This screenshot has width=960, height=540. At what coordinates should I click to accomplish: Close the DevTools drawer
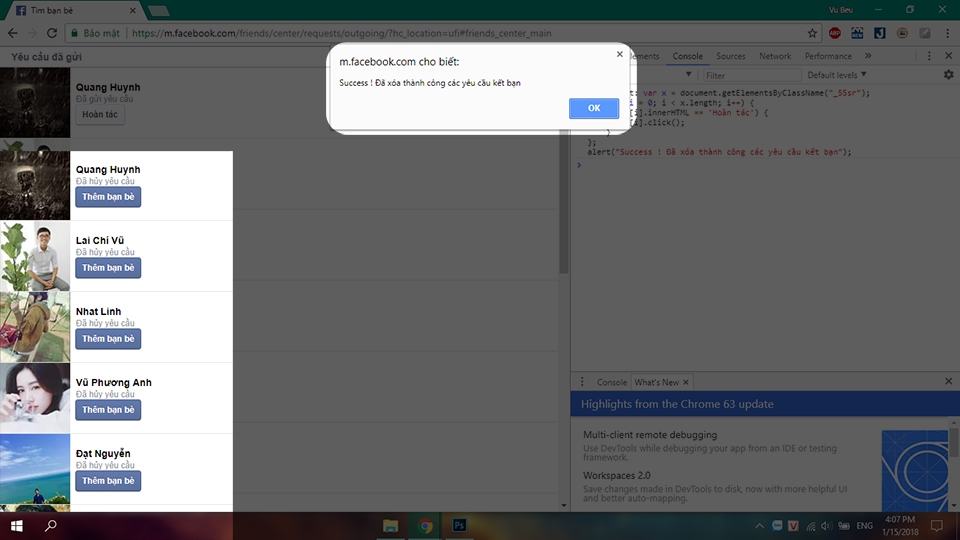click(x=948, y=381)
